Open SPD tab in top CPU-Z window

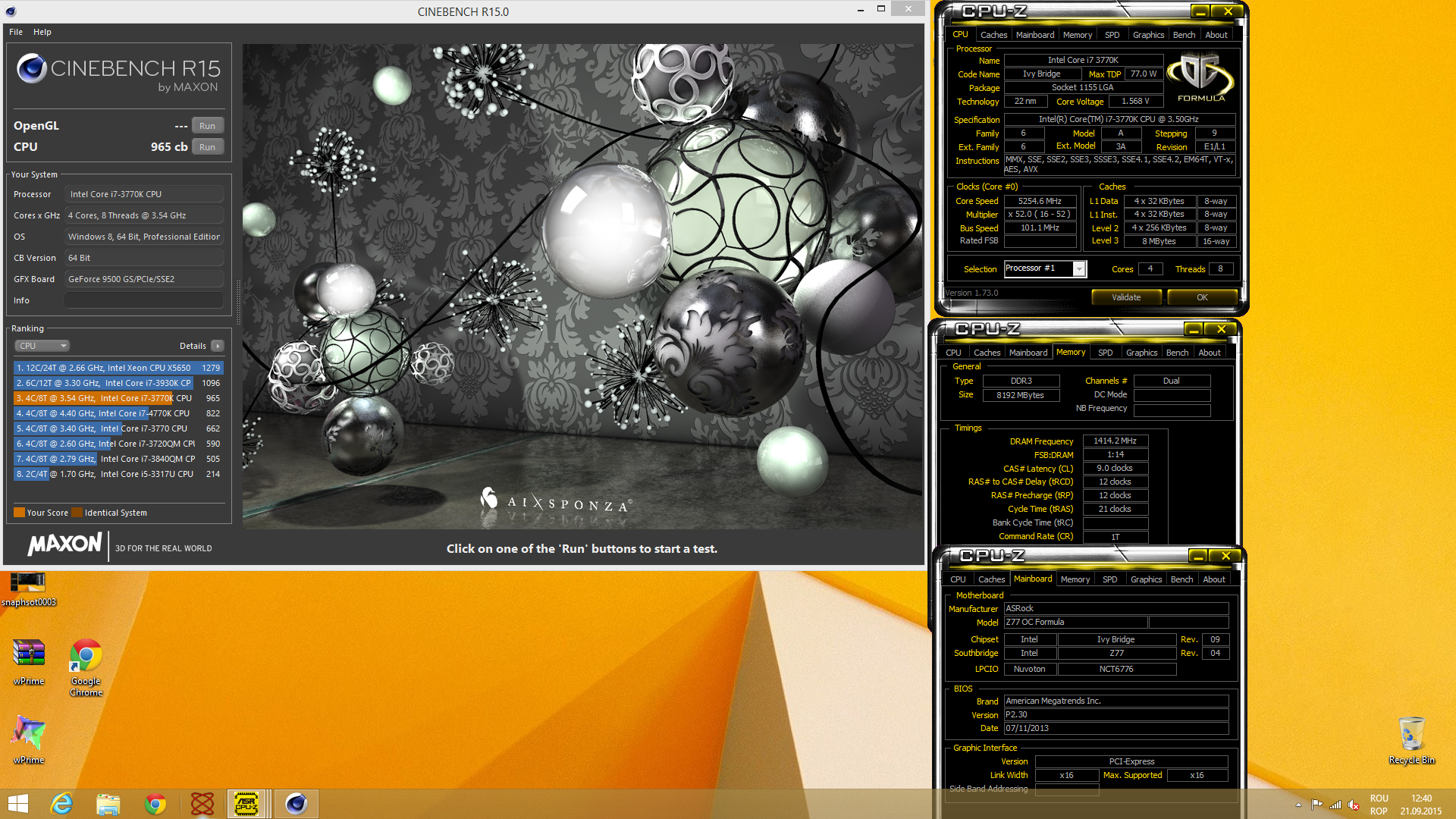pos(1112,35)
